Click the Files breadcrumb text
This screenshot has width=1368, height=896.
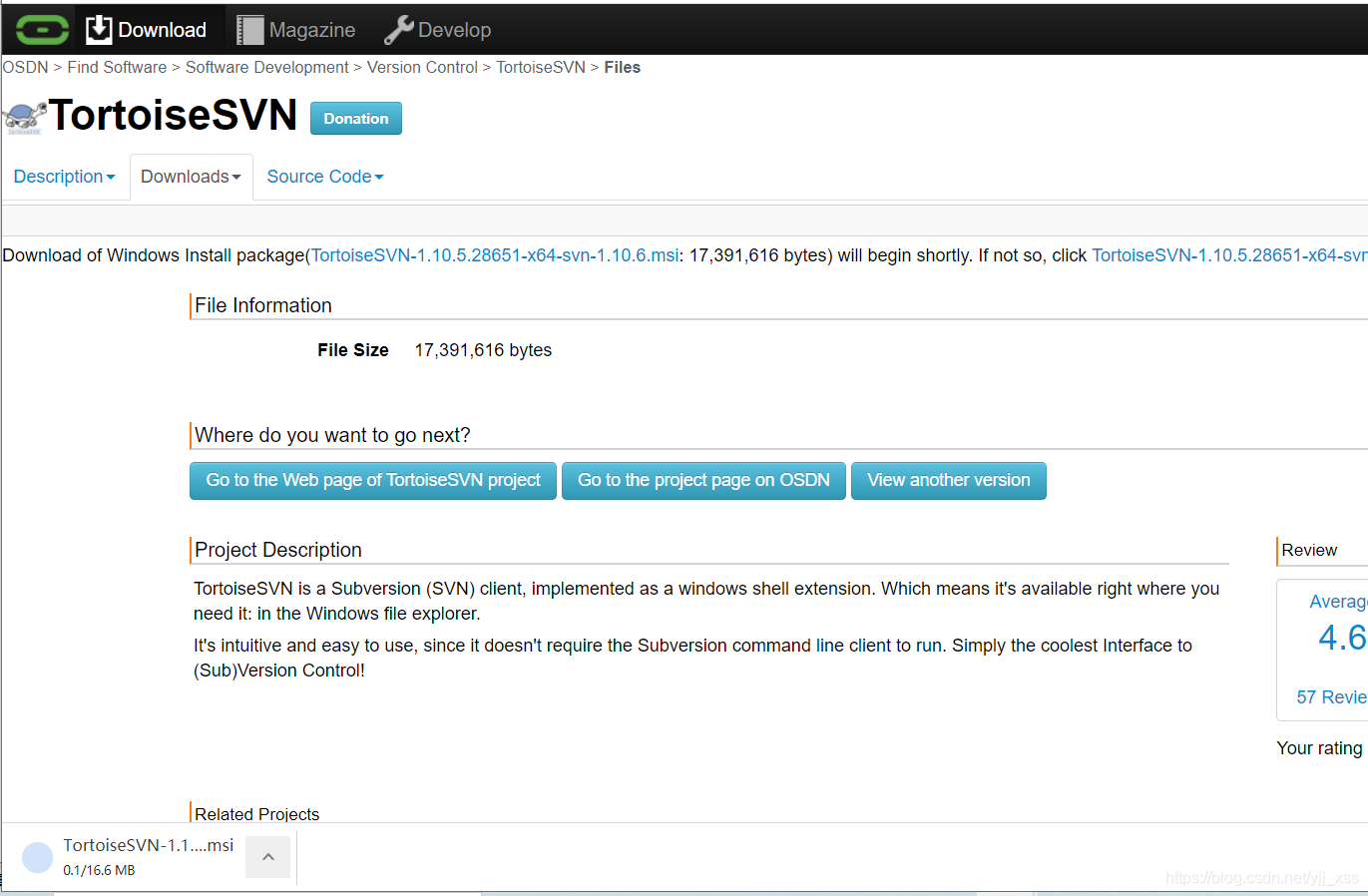click(x=623, y=67)
